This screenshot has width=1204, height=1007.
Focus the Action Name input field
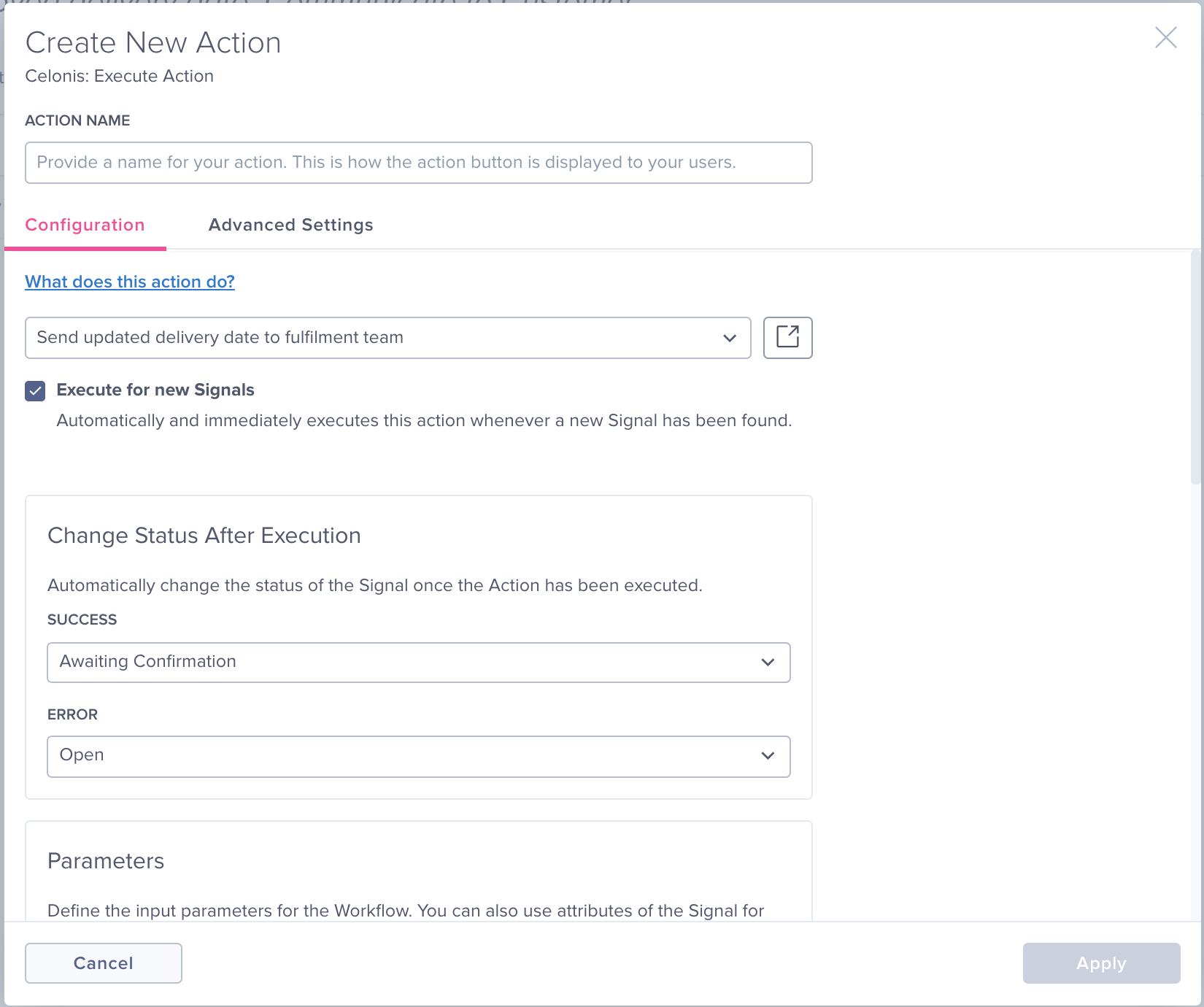coord(418,163)
